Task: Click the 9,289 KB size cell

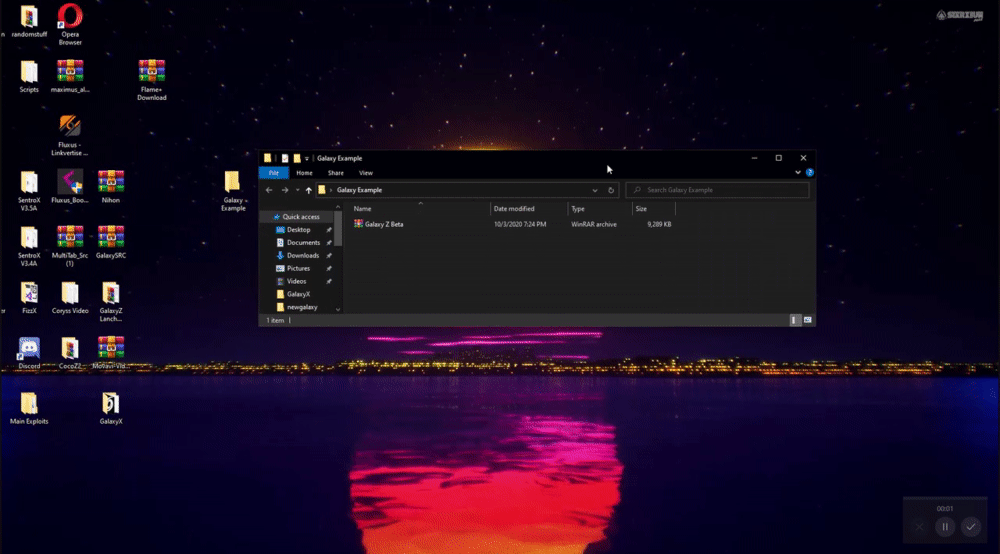Action: (x=659, y=224)
